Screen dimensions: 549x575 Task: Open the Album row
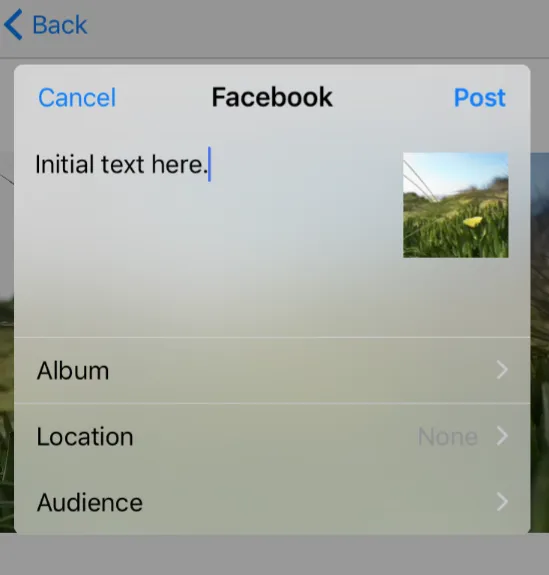click(x=272, y=370)
